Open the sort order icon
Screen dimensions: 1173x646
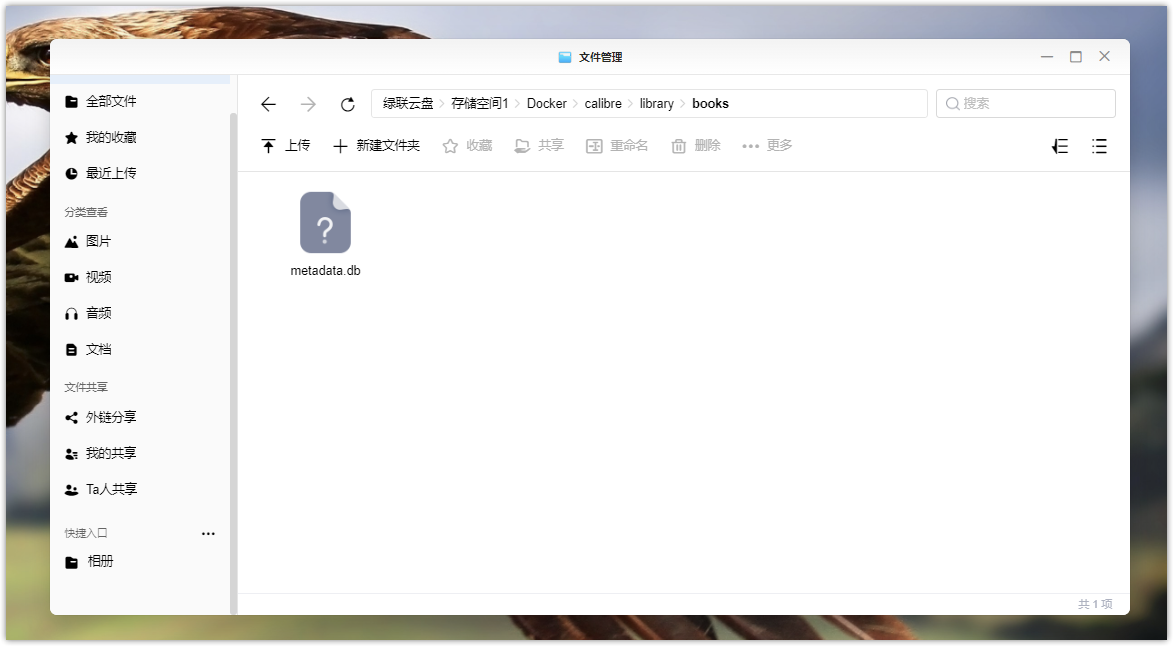1059,147
